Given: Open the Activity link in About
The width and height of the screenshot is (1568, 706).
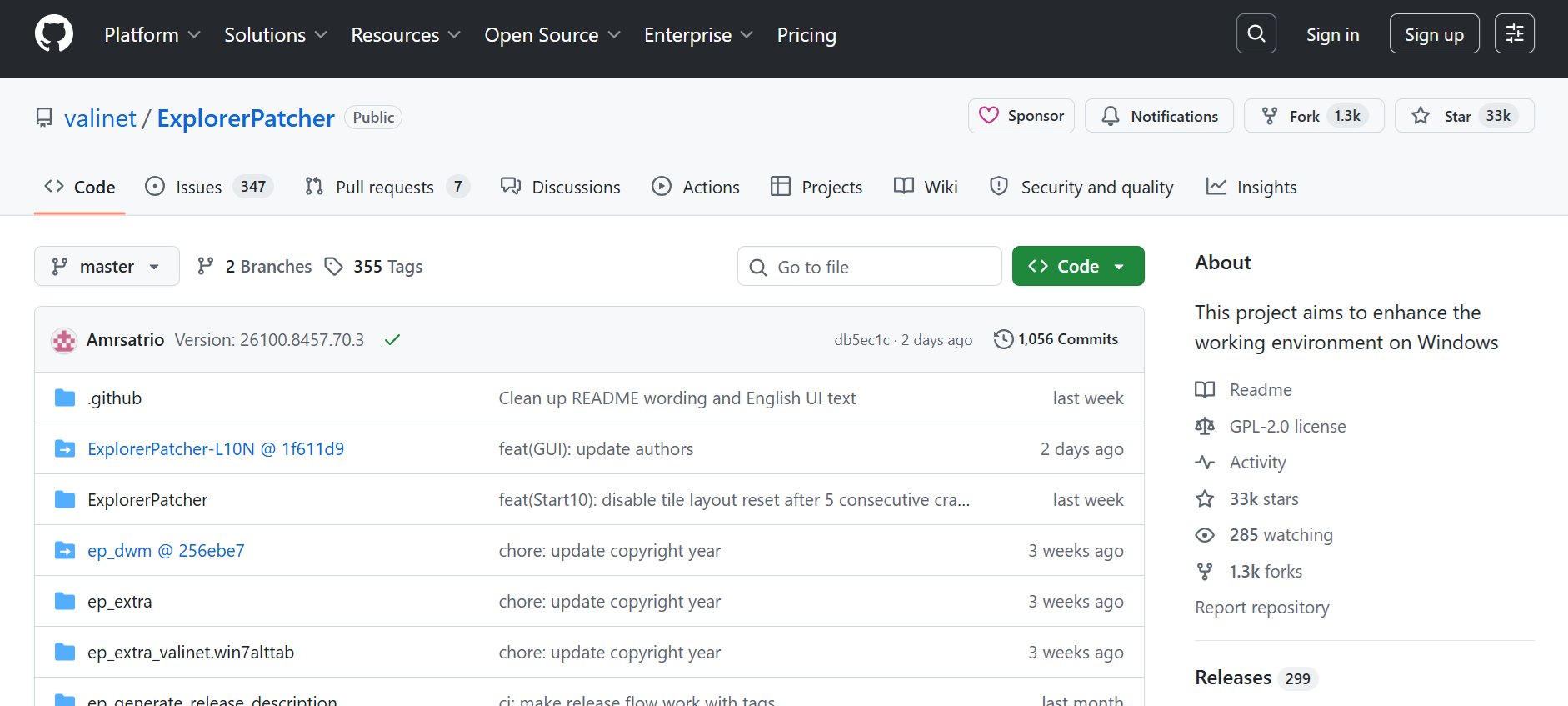Looking at the screenshot, I should (1241, 462).
